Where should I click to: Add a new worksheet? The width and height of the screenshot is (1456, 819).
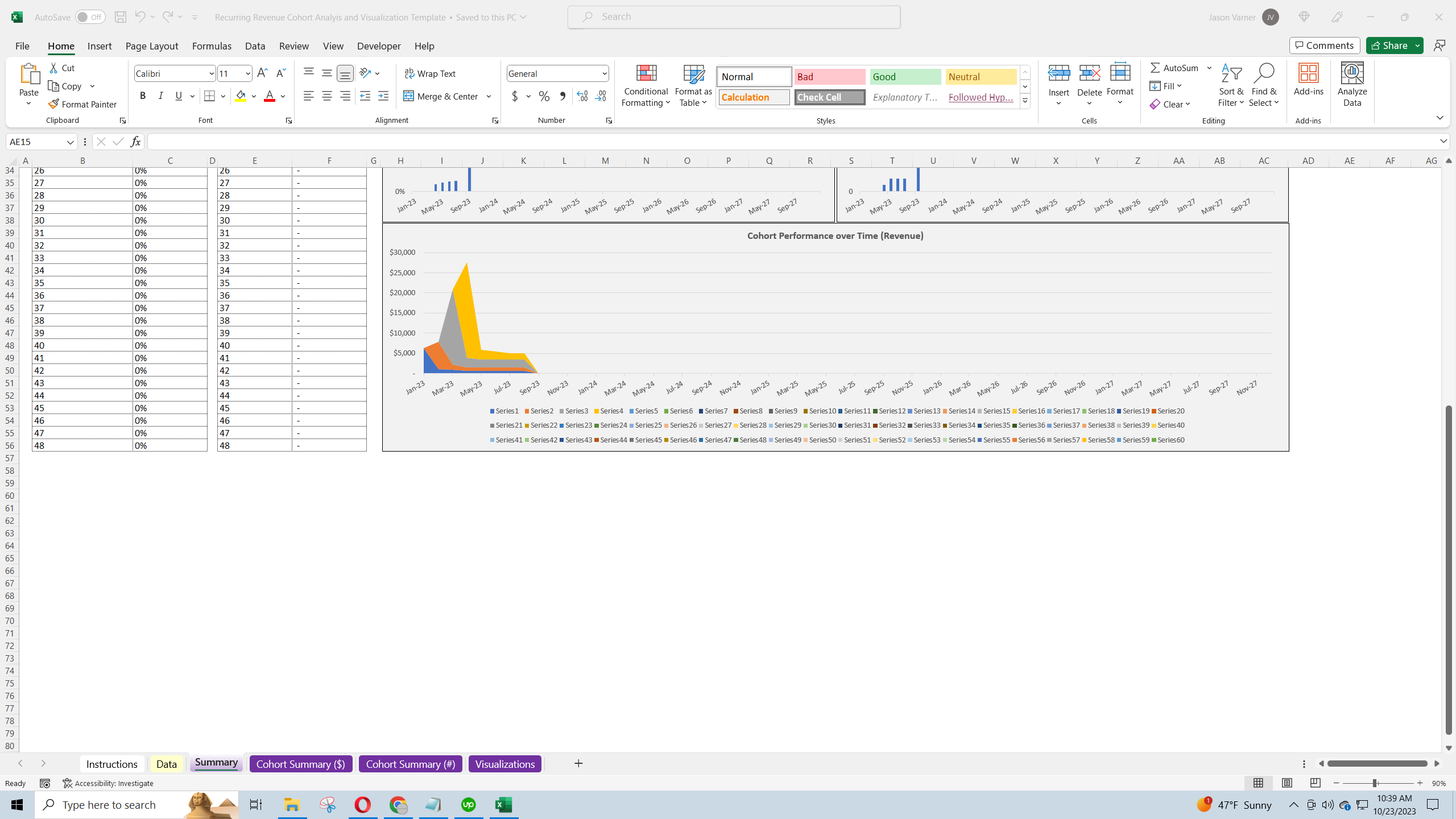tap(578, 763)
